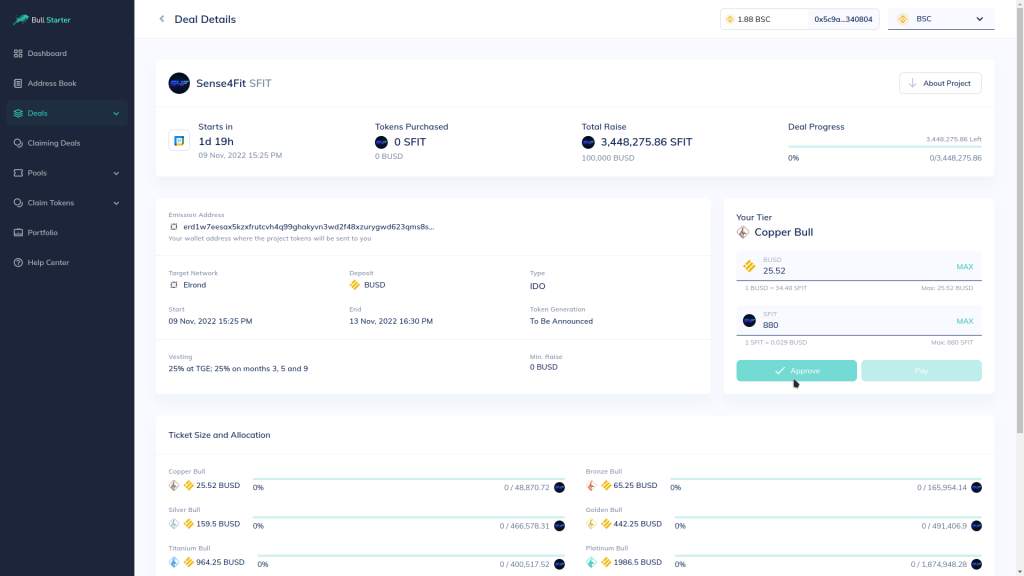The image size is (1024, 576).
Task: Click the emission address text
Action: pos(308,227)
